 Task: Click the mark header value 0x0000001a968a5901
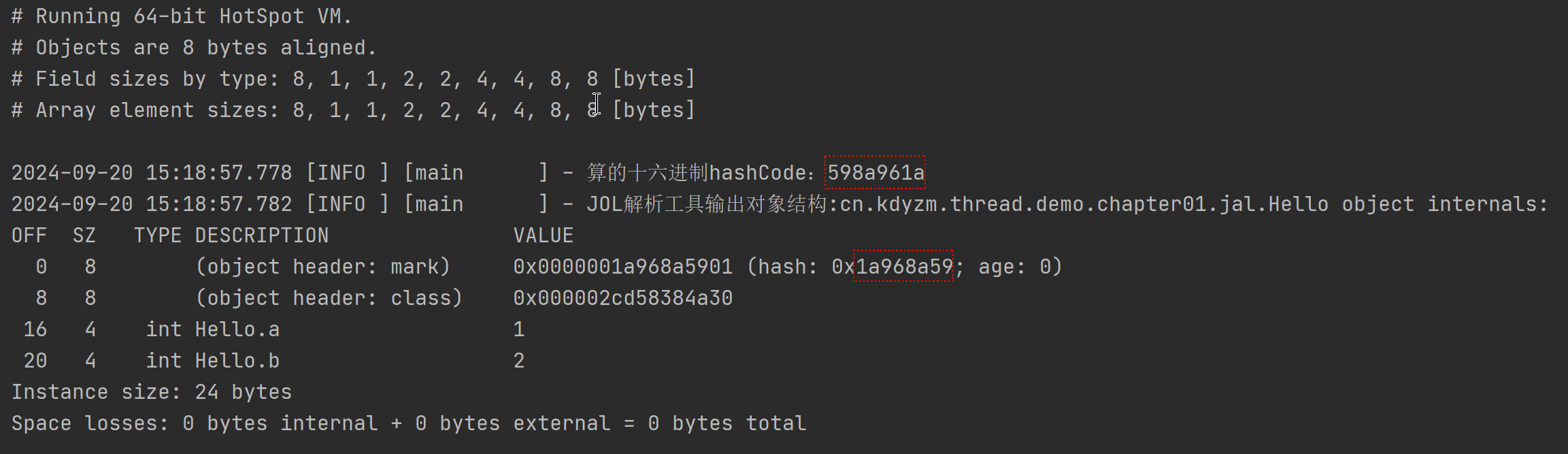[x=622, y=266]
